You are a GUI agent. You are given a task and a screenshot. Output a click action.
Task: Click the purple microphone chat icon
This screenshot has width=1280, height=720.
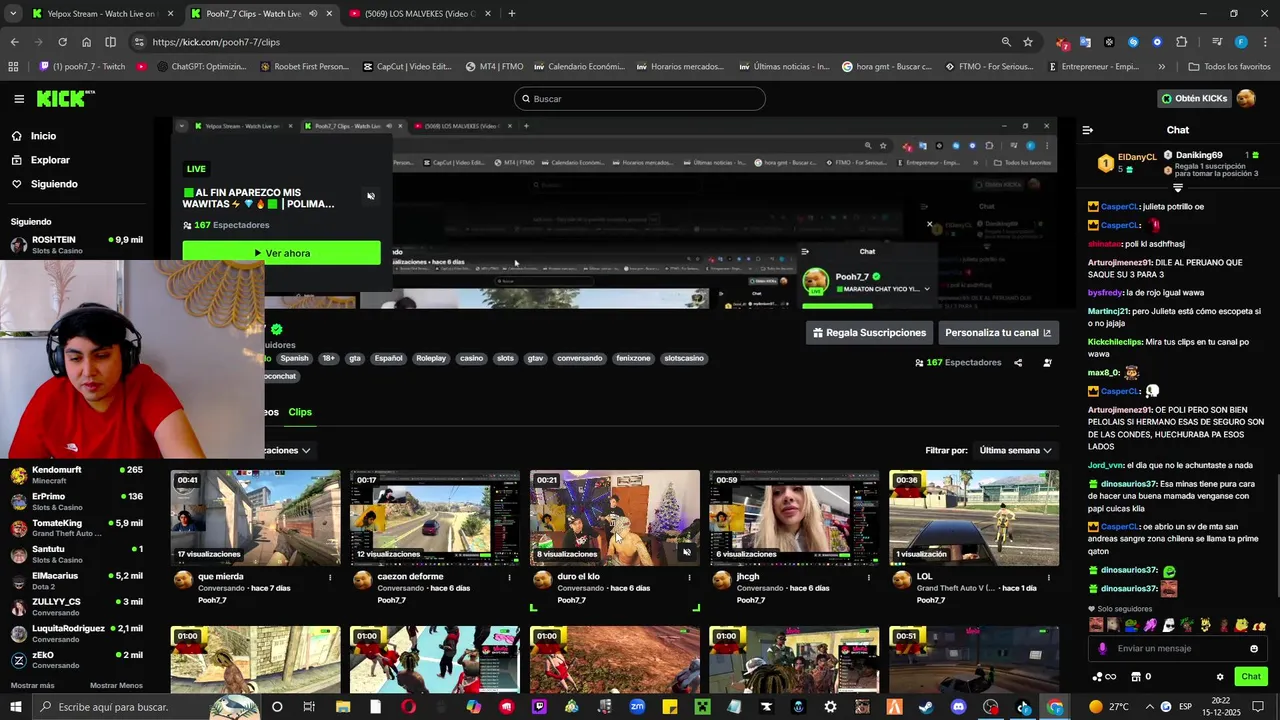pos(1103,648)
